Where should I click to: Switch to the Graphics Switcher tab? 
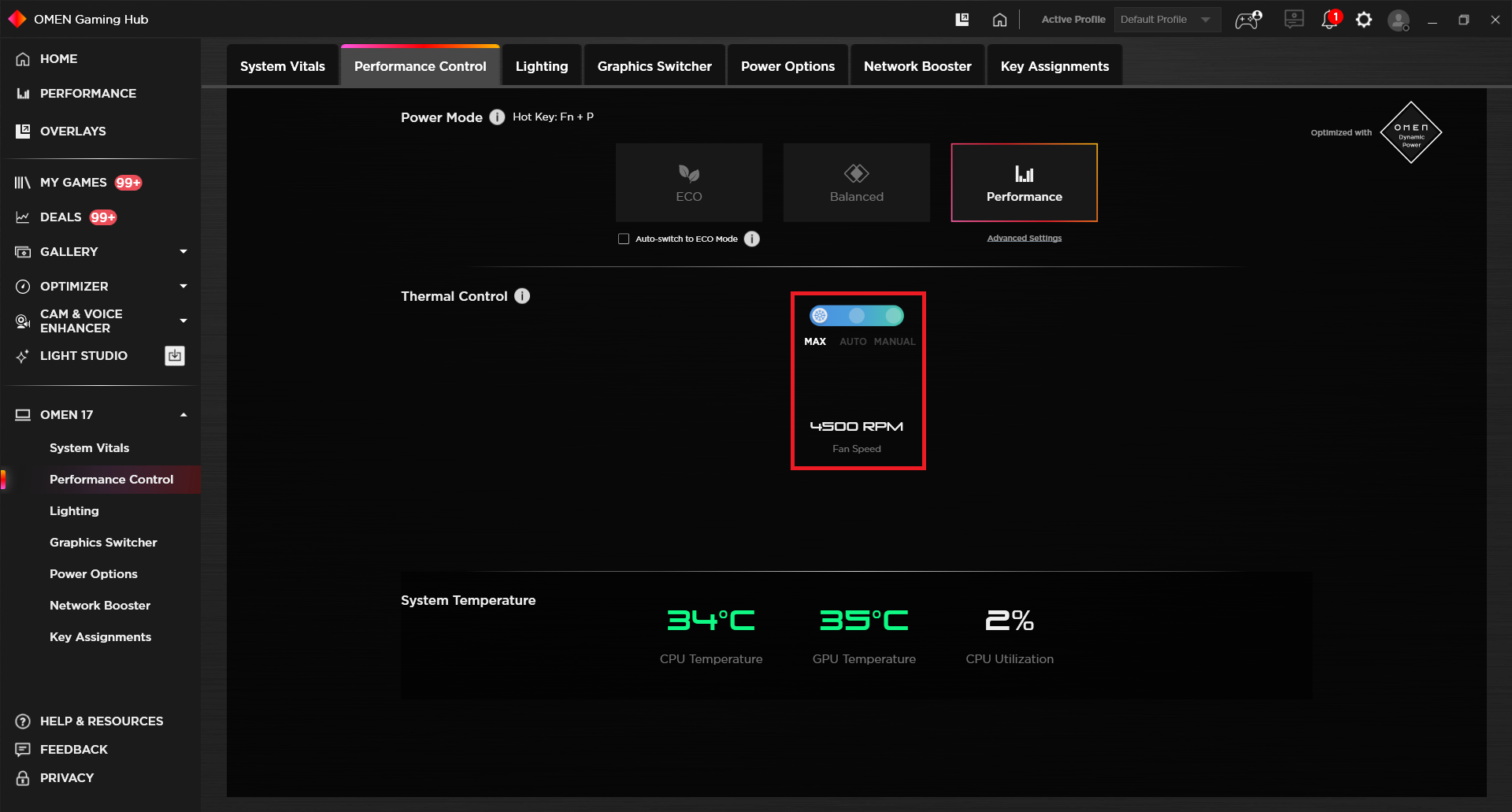coord(654,66)
